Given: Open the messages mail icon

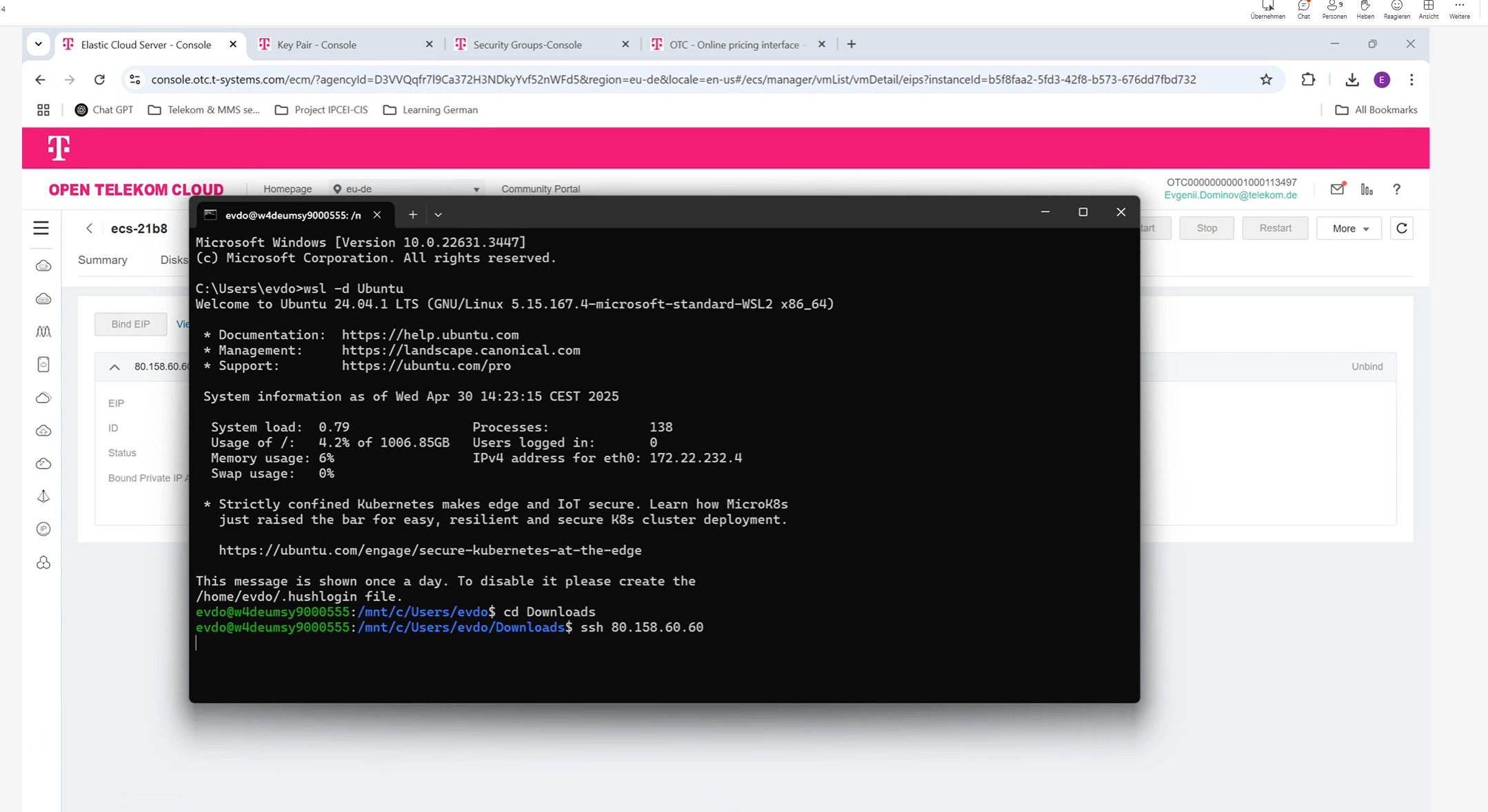Looking at the screenshot, I should [x=1337, y=189].
